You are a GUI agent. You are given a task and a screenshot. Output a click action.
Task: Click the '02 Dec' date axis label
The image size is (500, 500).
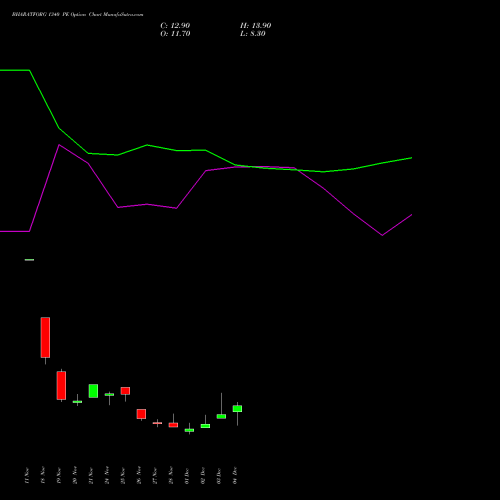click(x=203, y=475)
